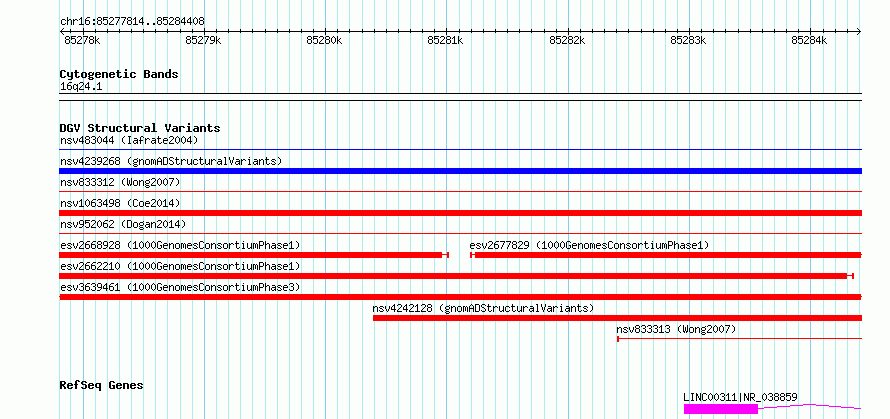Click the 85282k ruler tick label
Viewport: 890px width, 419px height.
568,40
